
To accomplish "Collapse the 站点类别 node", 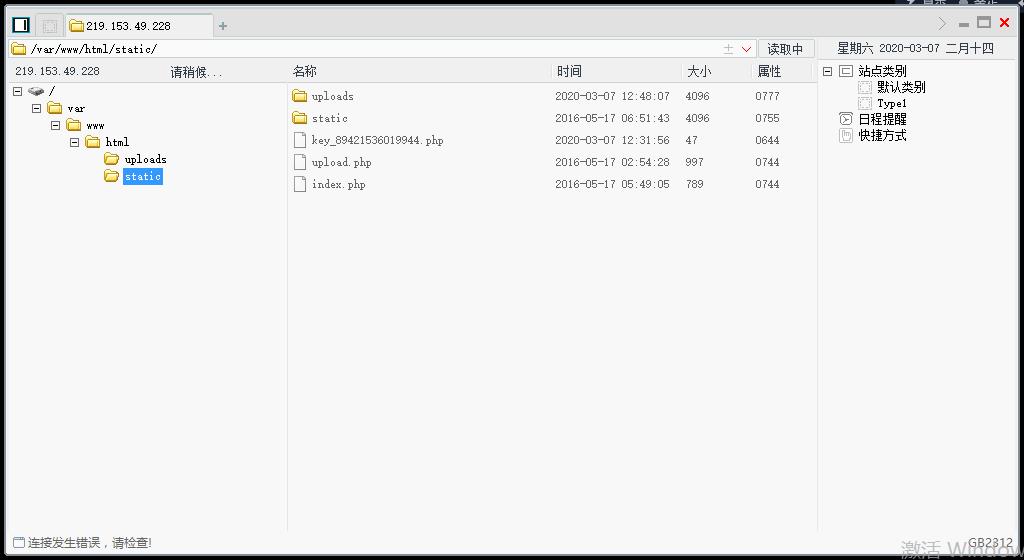I will (x=827, y=71).
